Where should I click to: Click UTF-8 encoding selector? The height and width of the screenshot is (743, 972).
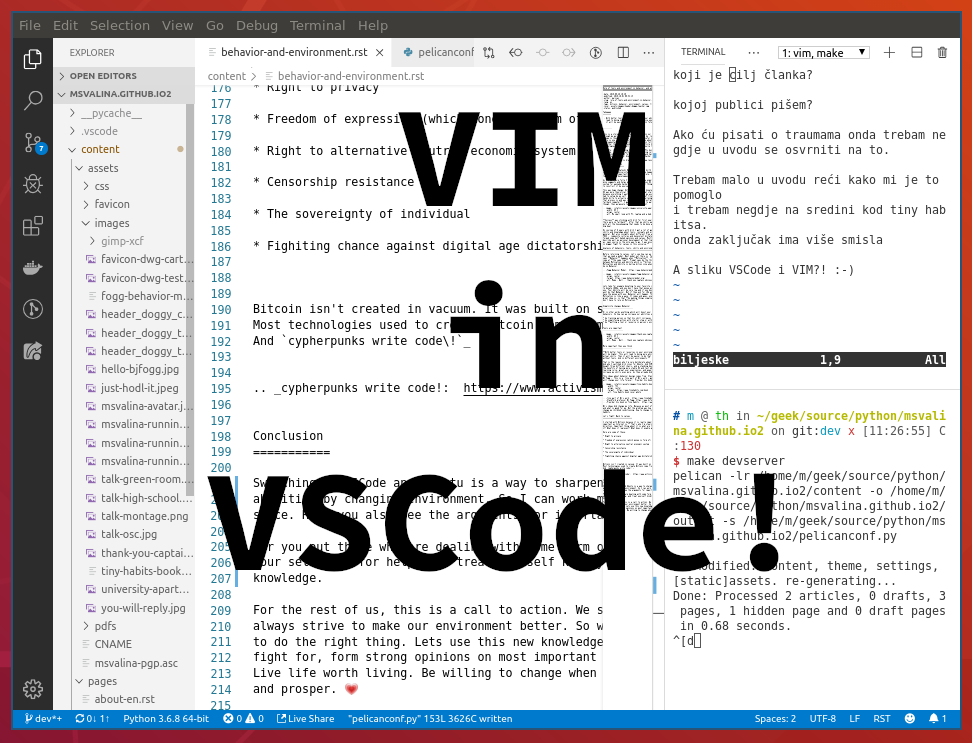pos(823,719)
